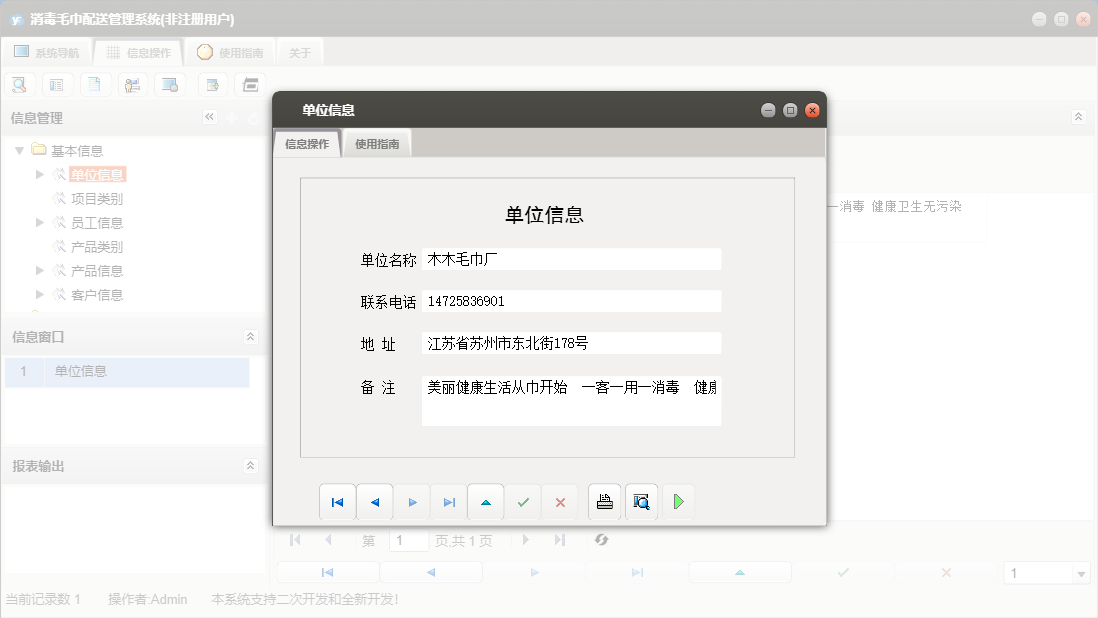Open the page number dropdown at bottom right
Screen dimensions: 1098x618
1083,572
